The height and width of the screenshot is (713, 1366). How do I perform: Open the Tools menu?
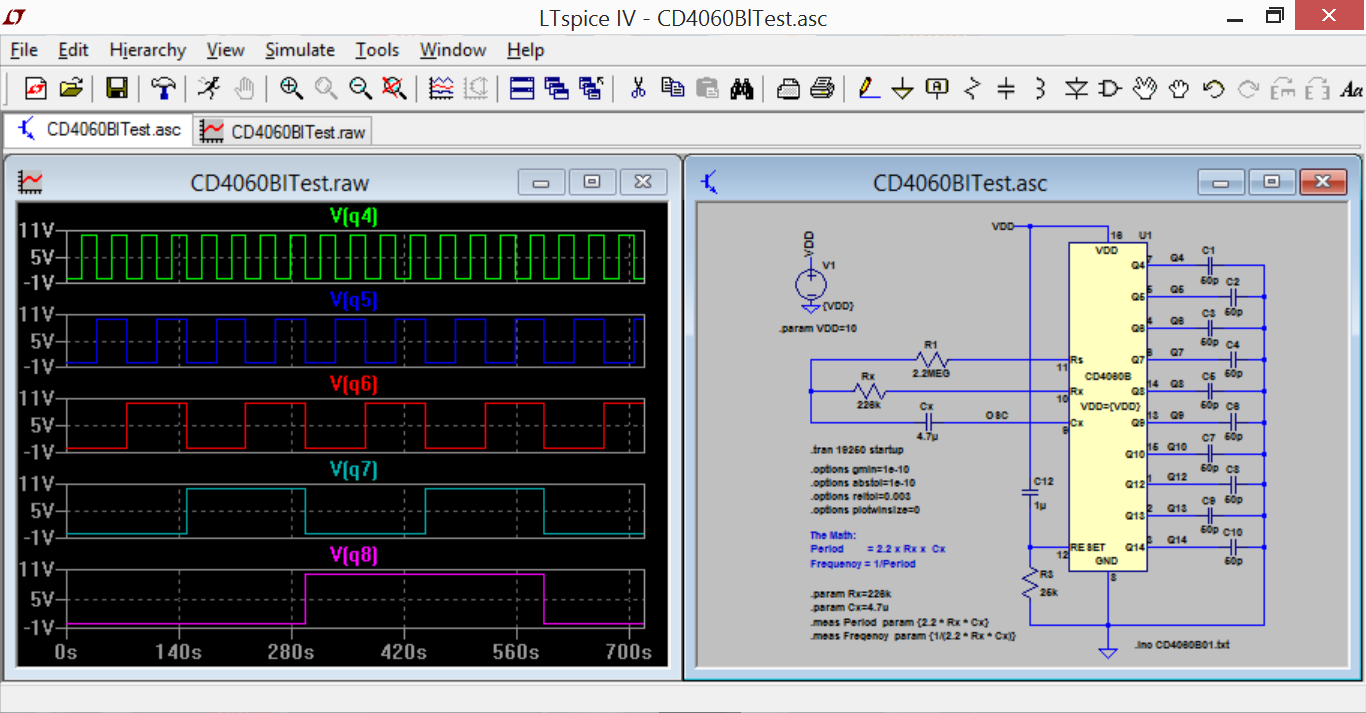377,50
